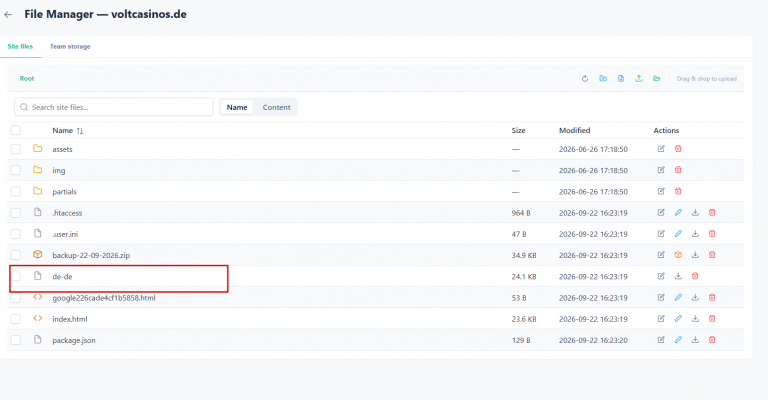Create a new file from toolbar

pyautogui.click(x=621, y=79)
